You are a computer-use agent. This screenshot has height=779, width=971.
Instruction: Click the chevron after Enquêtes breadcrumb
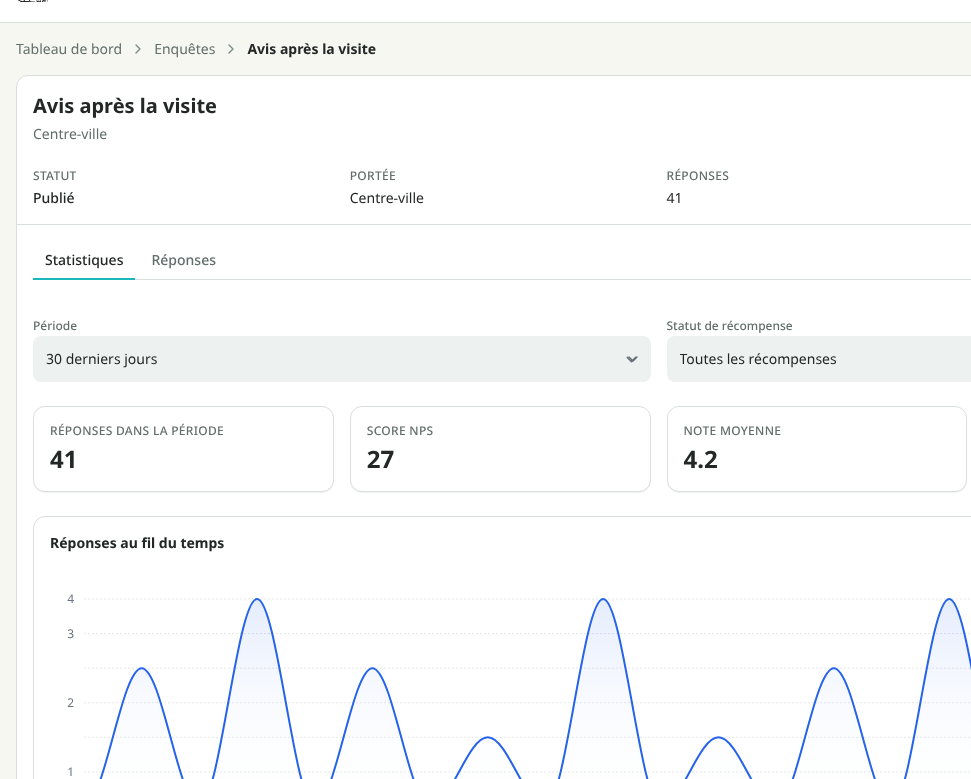pos(231,49)
